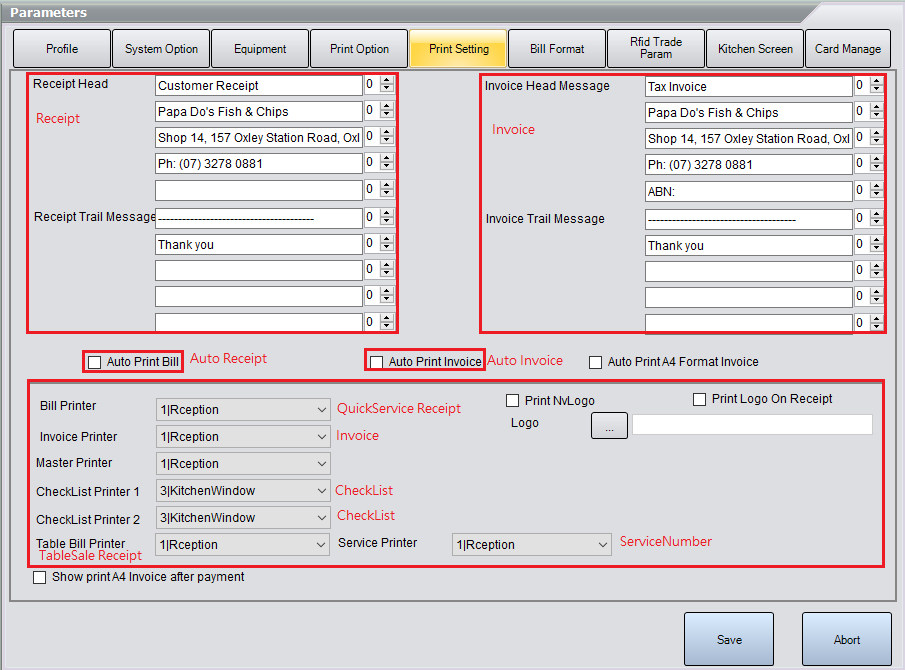Viewport: 905px width, 670px height.
Task: Check Show print A4 Invoice after payment
Action: pyautogui.click(x=39, y=578)
